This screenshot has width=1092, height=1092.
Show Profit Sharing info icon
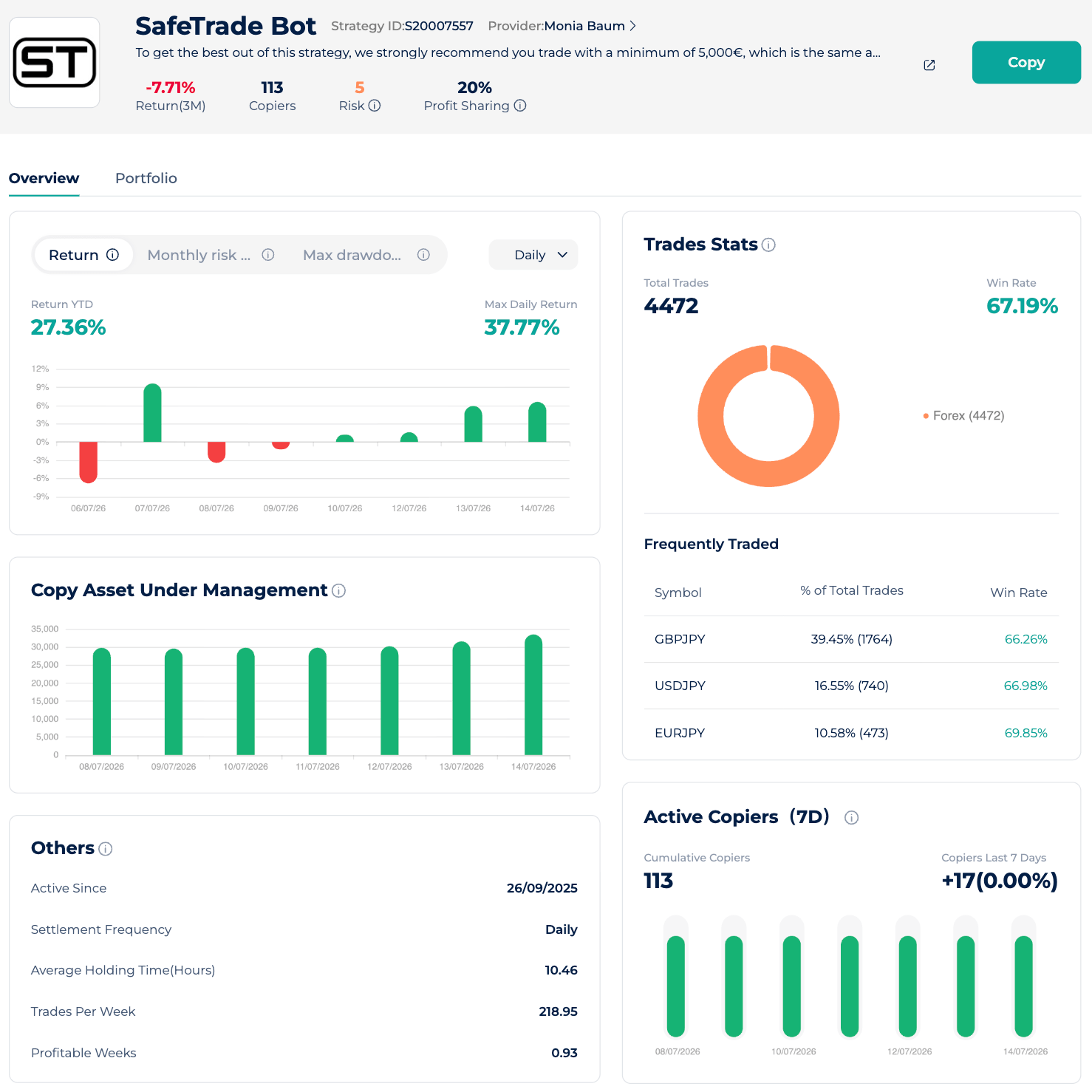tap(520, 106)
